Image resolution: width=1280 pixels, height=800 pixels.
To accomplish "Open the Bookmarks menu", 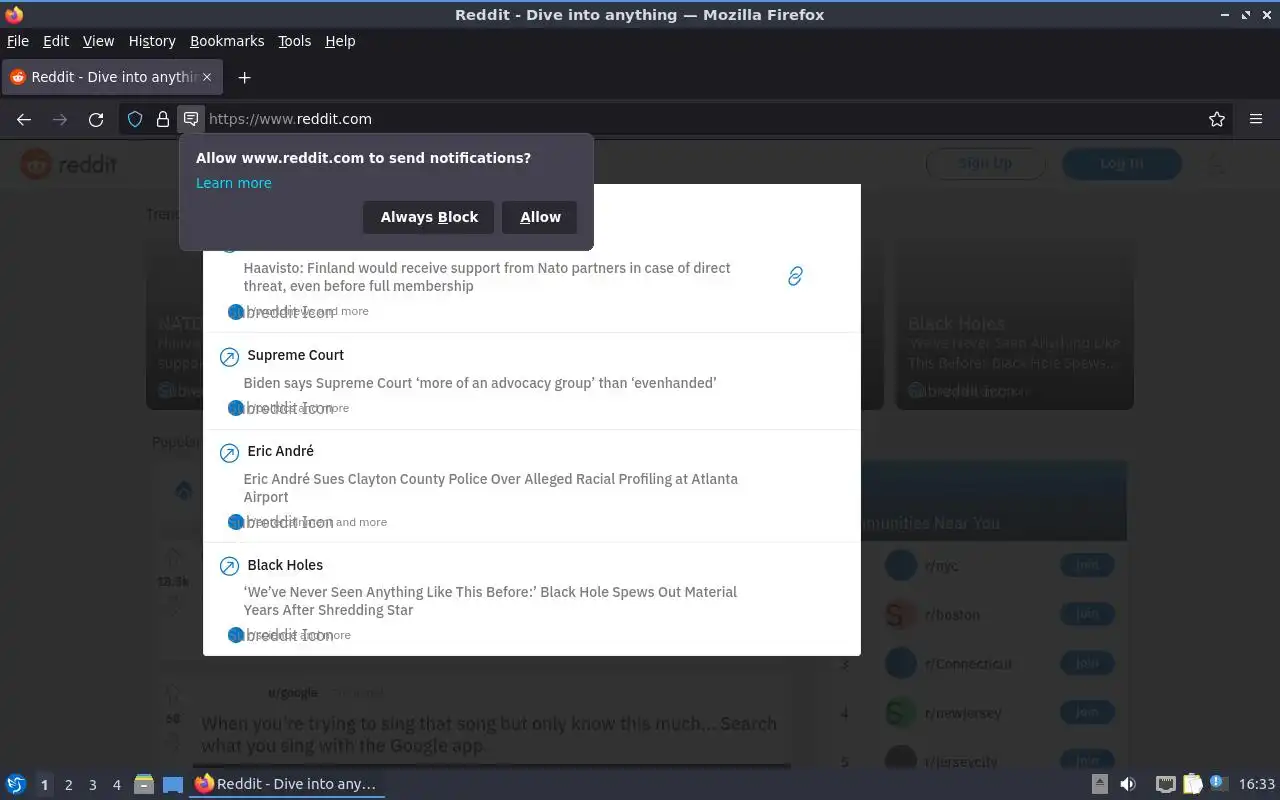I will tap(227, 41).
